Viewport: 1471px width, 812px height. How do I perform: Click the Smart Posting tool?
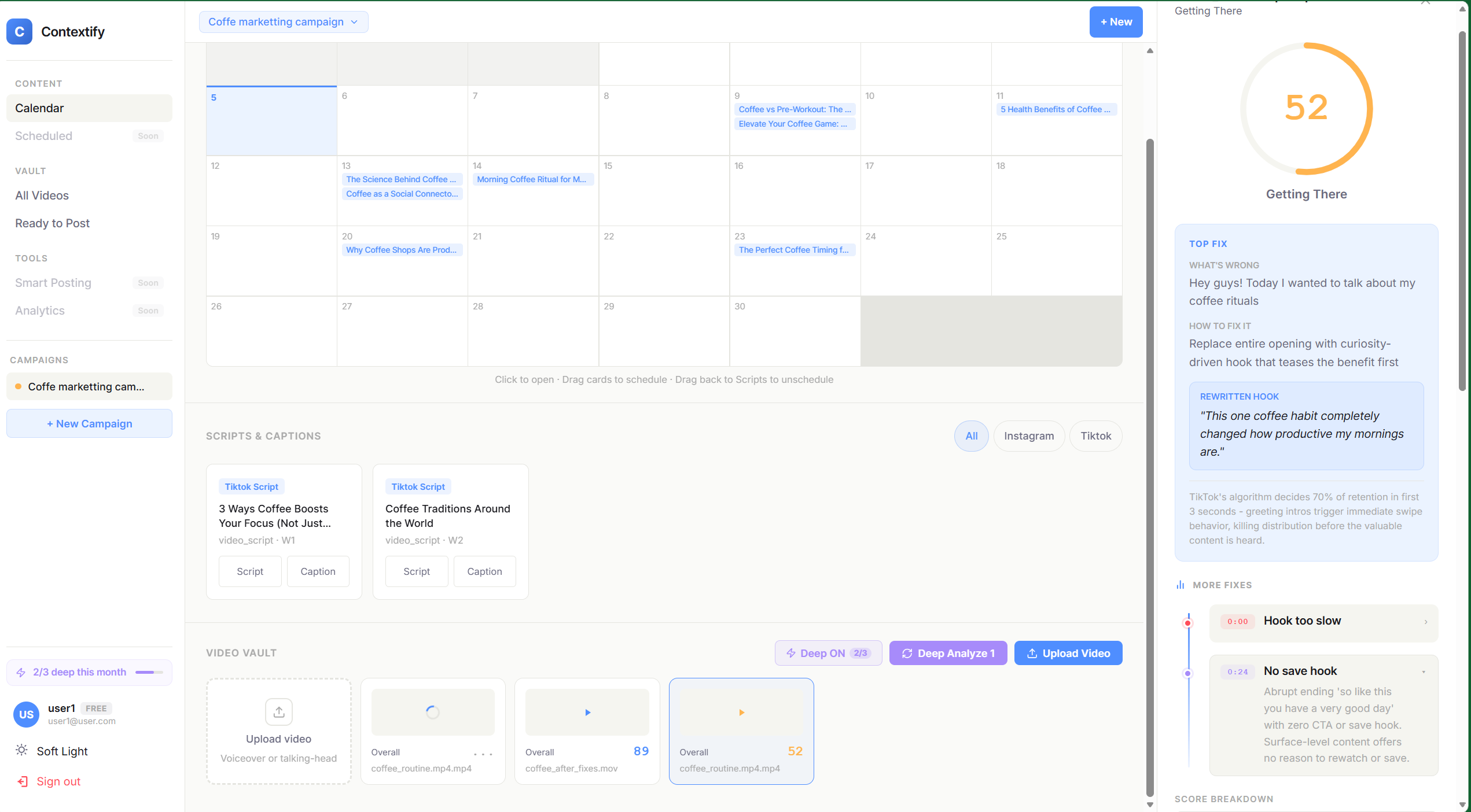[53, 283]
